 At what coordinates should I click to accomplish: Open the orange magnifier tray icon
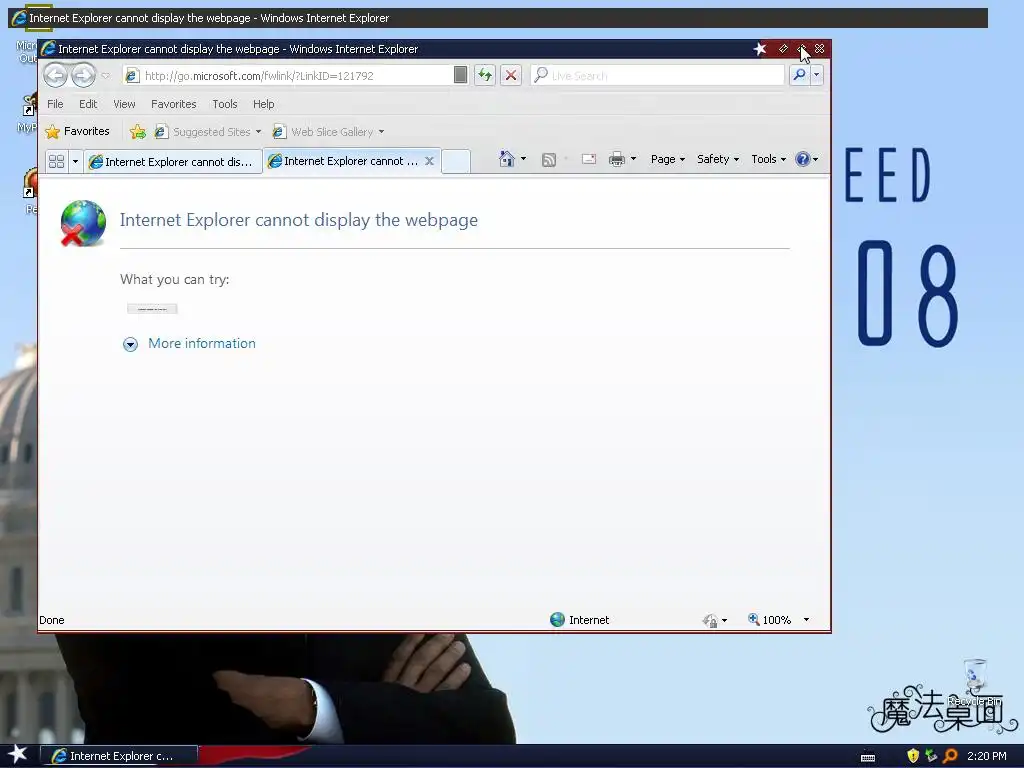(950, 756)
